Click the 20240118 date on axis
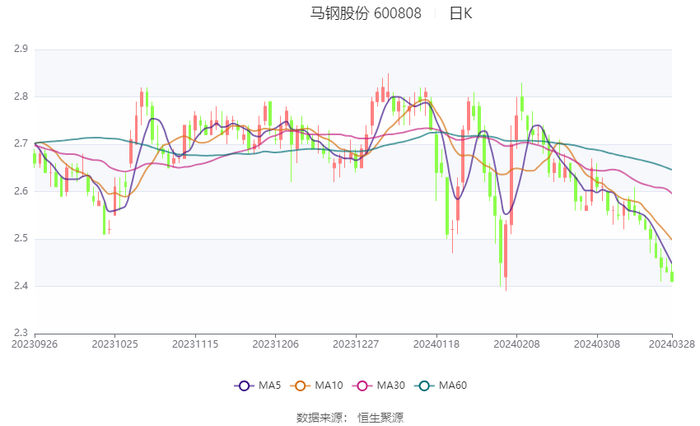The width and height of the screenshot is (700, 426). (x=436, y=344)
